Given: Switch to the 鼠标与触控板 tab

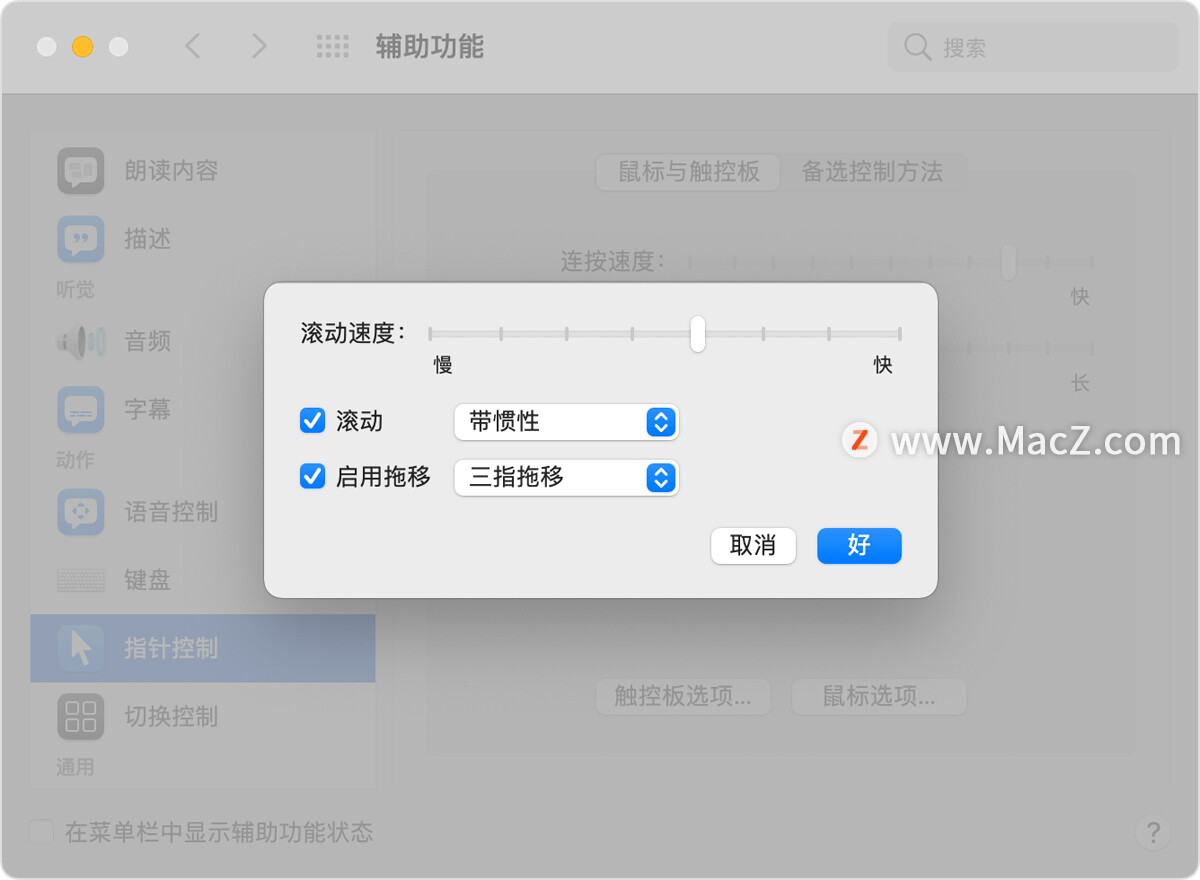Looking at the screenshot, I should 689,172.
